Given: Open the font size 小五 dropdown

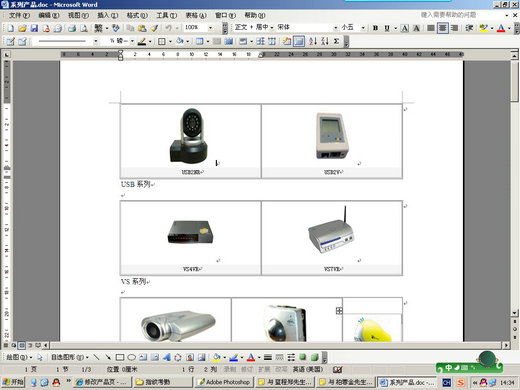Looking at the screenshot, I should 363,28.
